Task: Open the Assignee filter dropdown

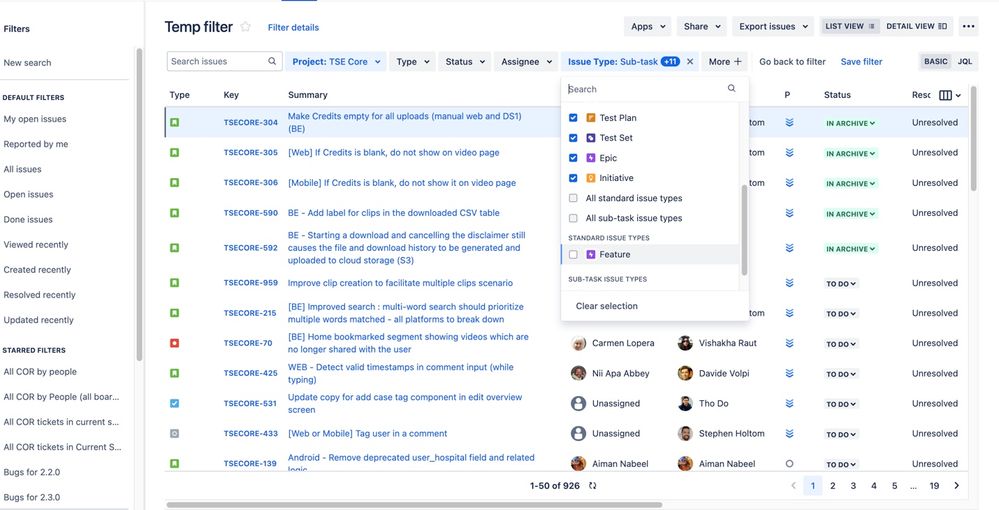Action: click(x=526, y=62)
